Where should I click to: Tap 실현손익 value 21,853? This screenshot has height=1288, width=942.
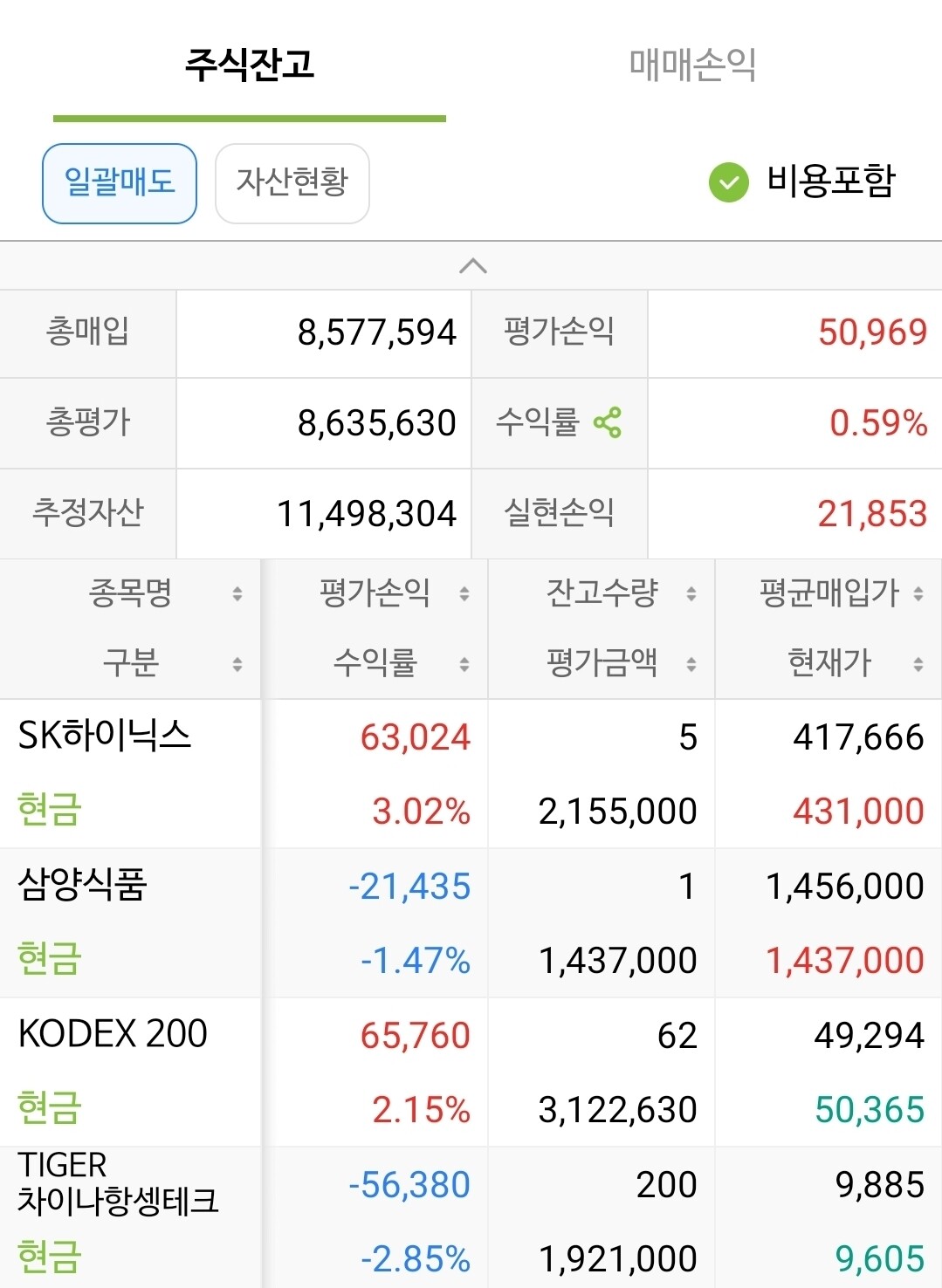(872, 514)
